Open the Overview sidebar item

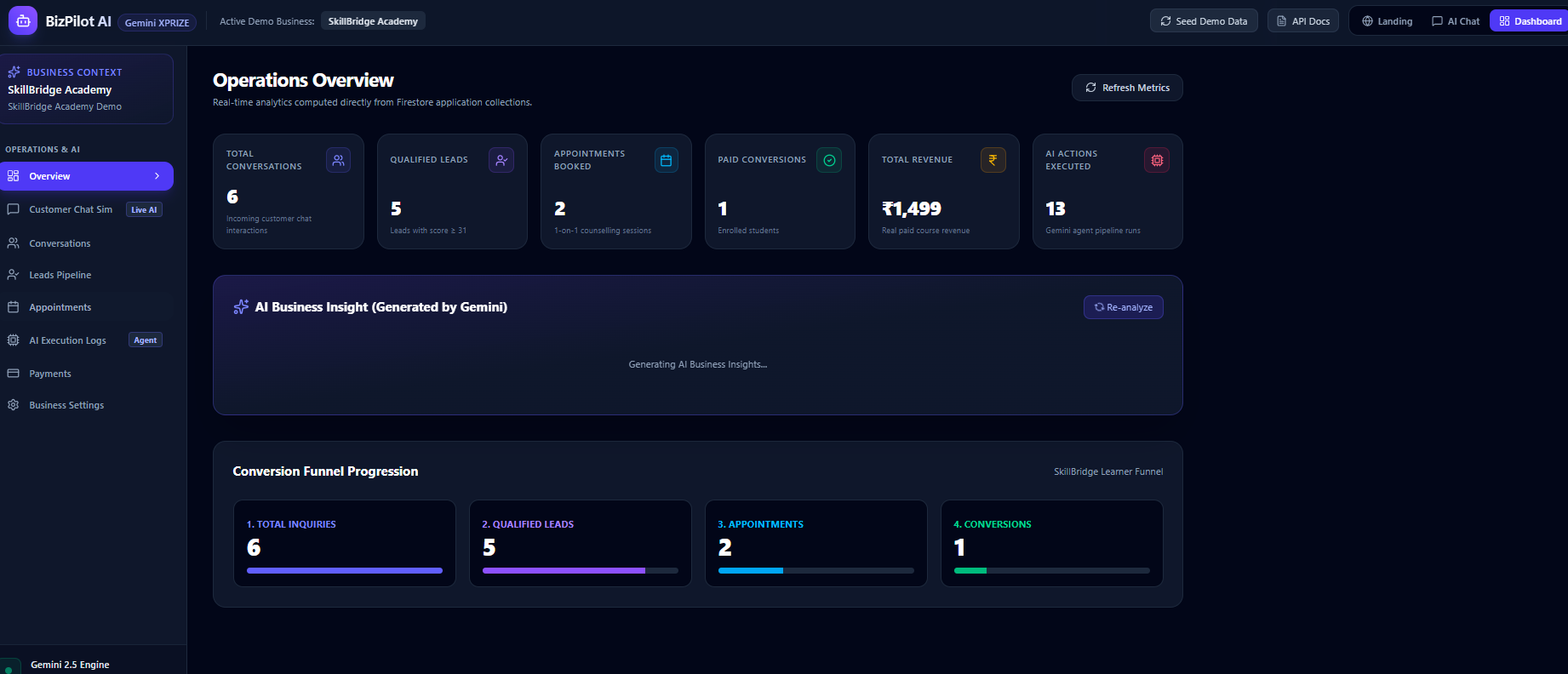(x=87, y=176)
